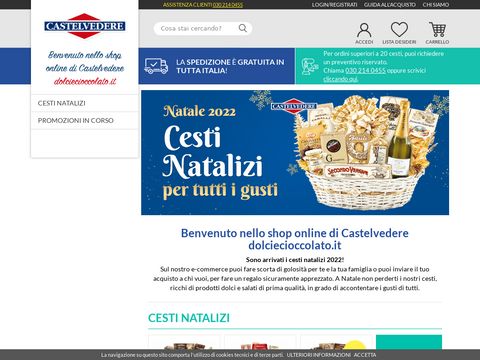Image resolution: width=480 pixels, height=360 pixels.
Task: Open the Lista Desideri heart icon
Action: click(399, 30)
